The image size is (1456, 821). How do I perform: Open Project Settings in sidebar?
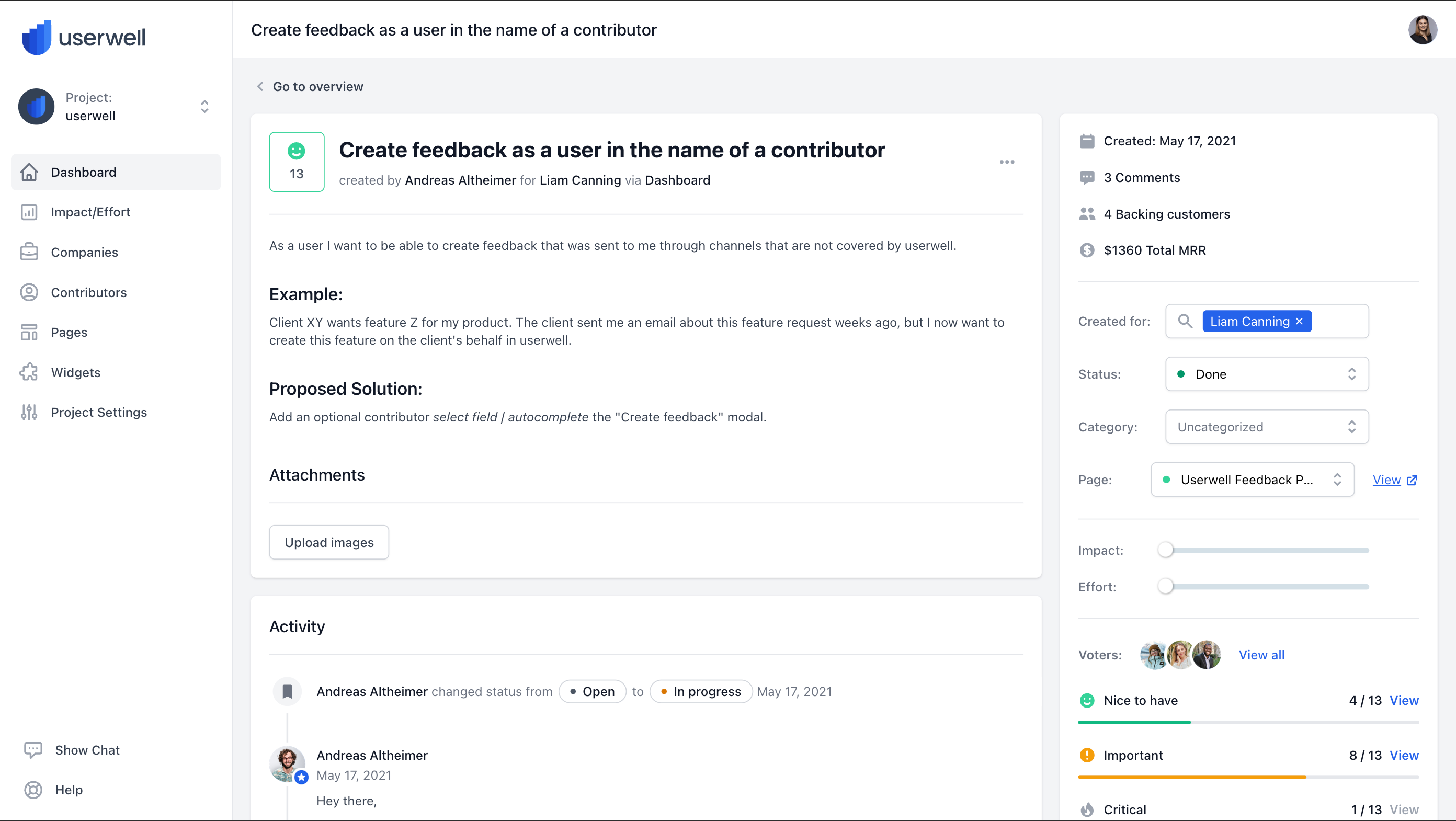click(x=99, y=413)
